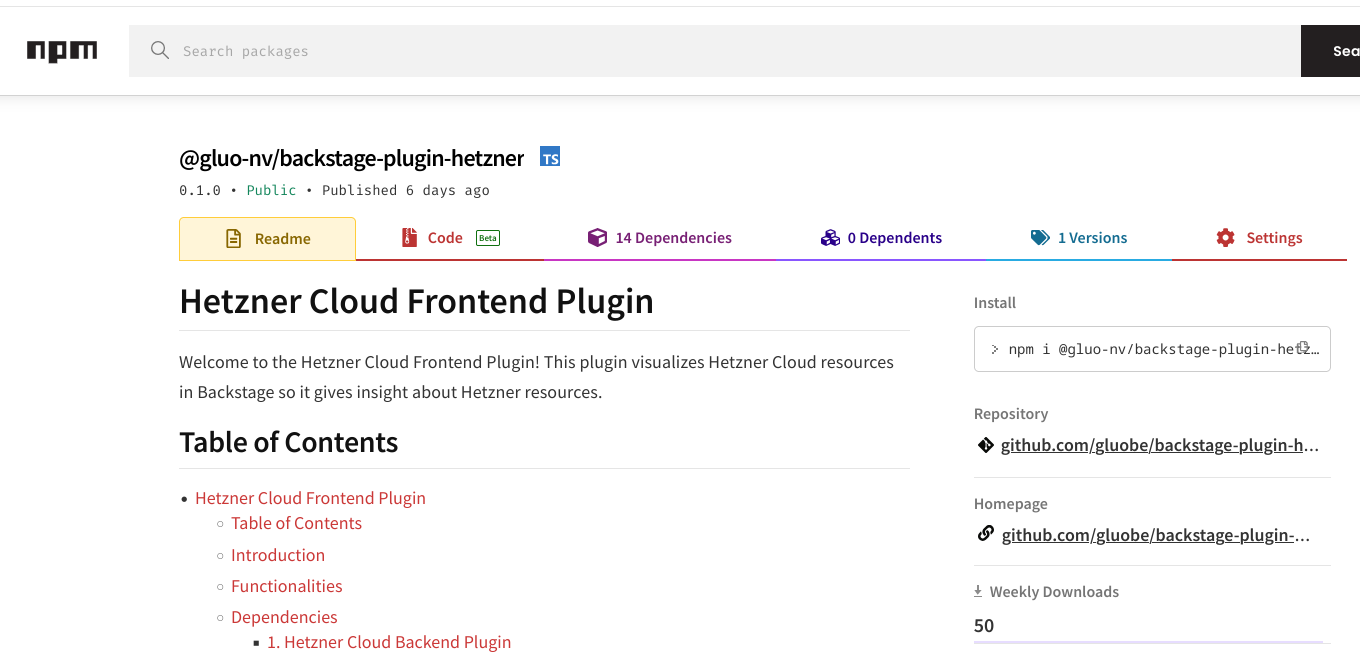The image size is (1360, 657).
Task: Click the homepage chain-link icon
Action: [x=985, y=534]
